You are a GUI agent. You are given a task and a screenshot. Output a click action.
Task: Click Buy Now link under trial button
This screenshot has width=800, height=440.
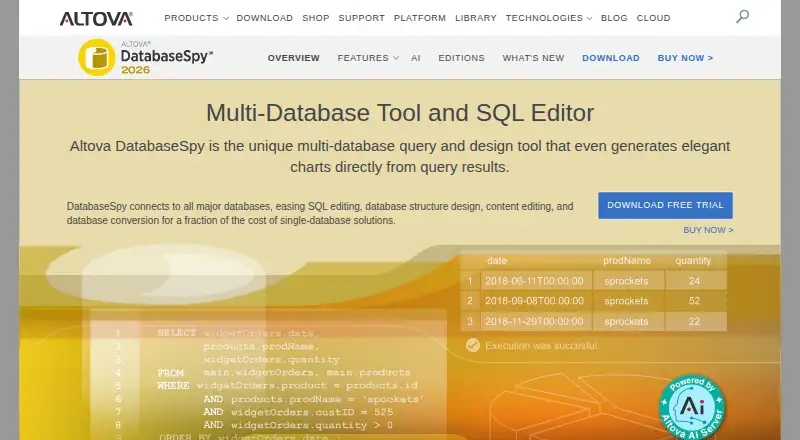coord(708,230)
